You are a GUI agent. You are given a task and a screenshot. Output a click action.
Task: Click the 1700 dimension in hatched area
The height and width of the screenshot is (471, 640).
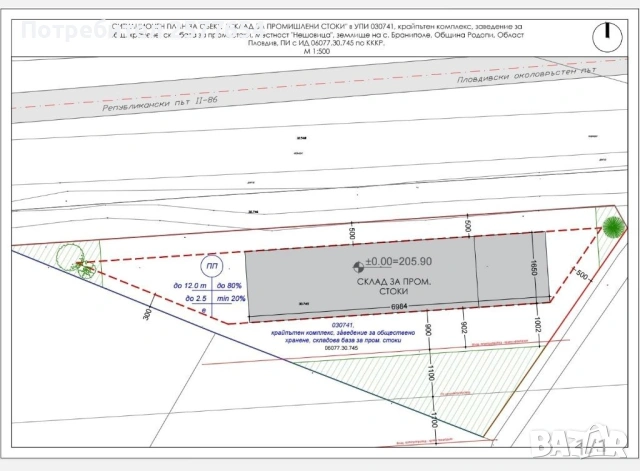coord(433,419)
